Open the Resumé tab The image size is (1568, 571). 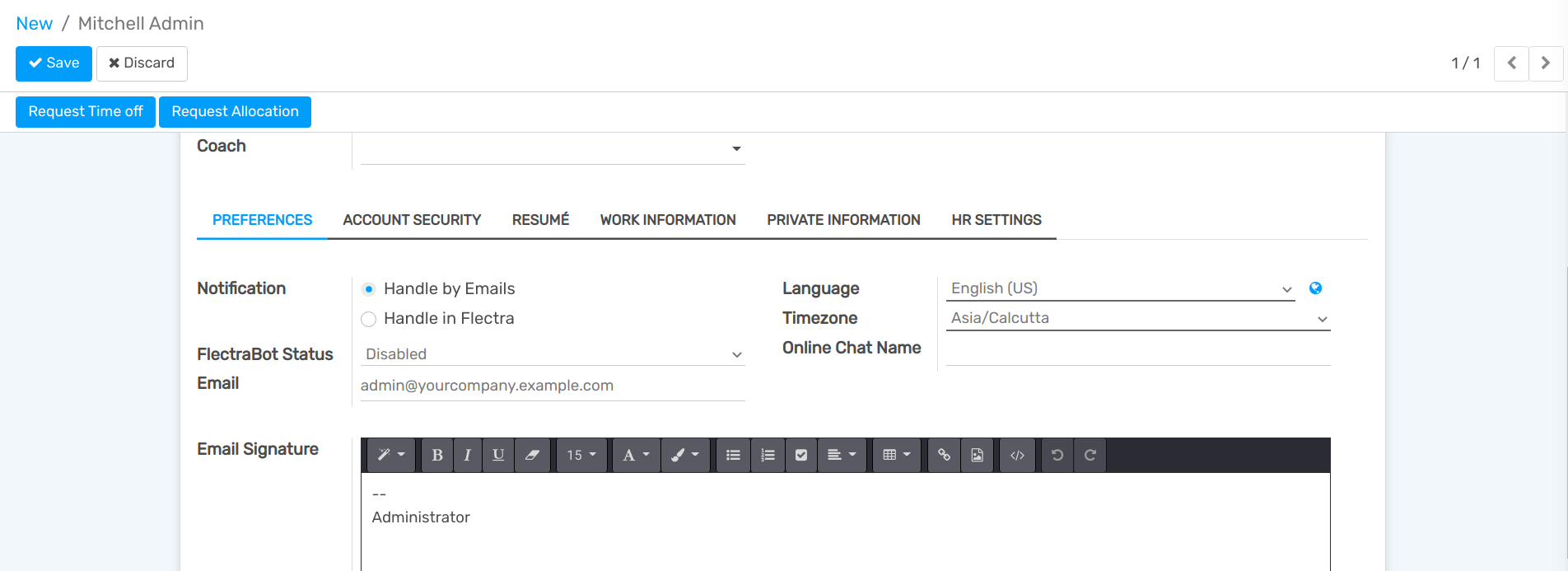click(540, 220)
